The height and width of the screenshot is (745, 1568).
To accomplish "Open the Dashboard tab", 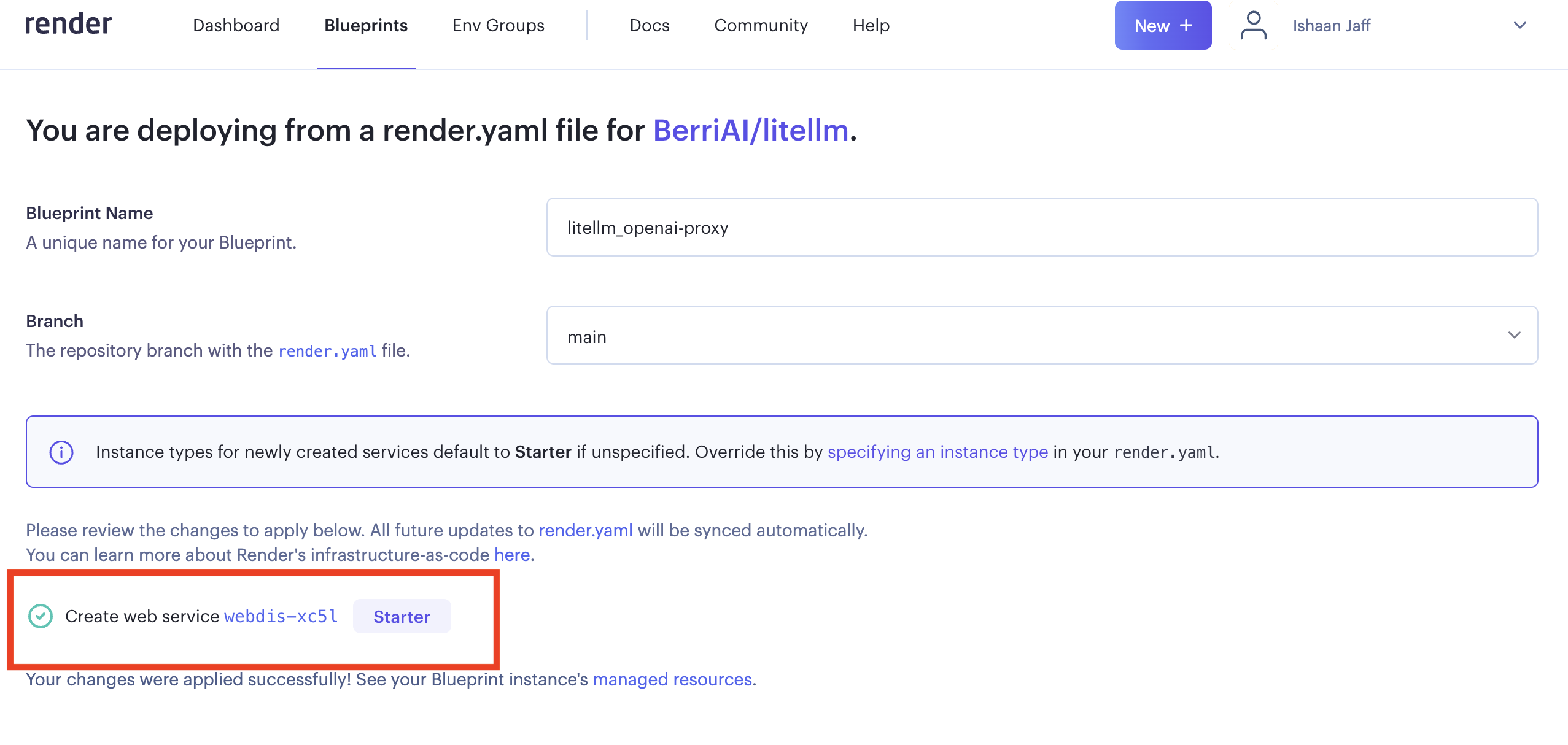I will (x=236, y=25).
